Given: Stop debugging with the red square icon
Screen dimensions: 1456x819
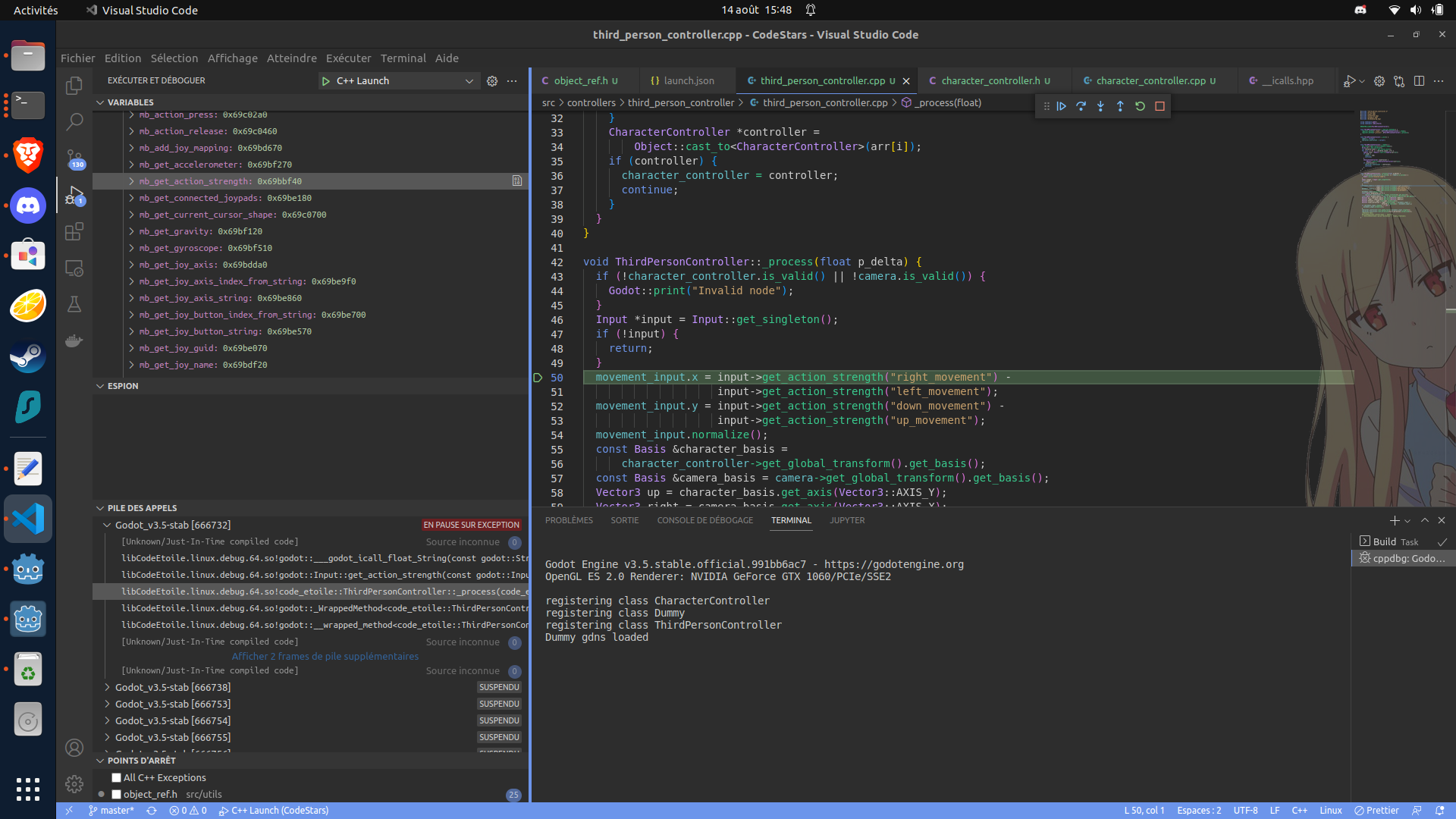Looking at the screenshot, I should 1159,106.
